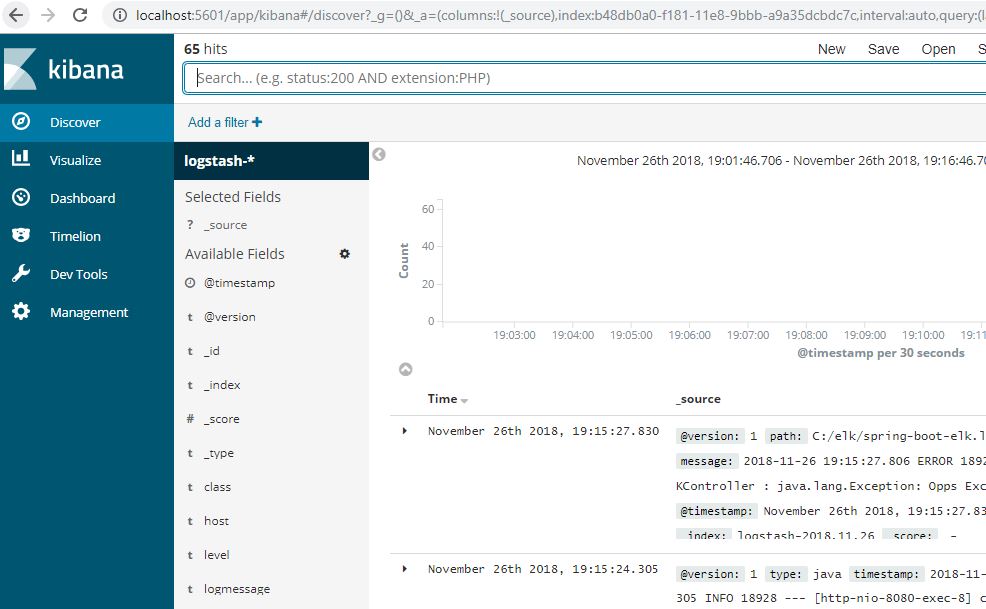Click the Time column header label
Image resolution: width=986 pixels, height=609 pixels.
tap(442, 398)
